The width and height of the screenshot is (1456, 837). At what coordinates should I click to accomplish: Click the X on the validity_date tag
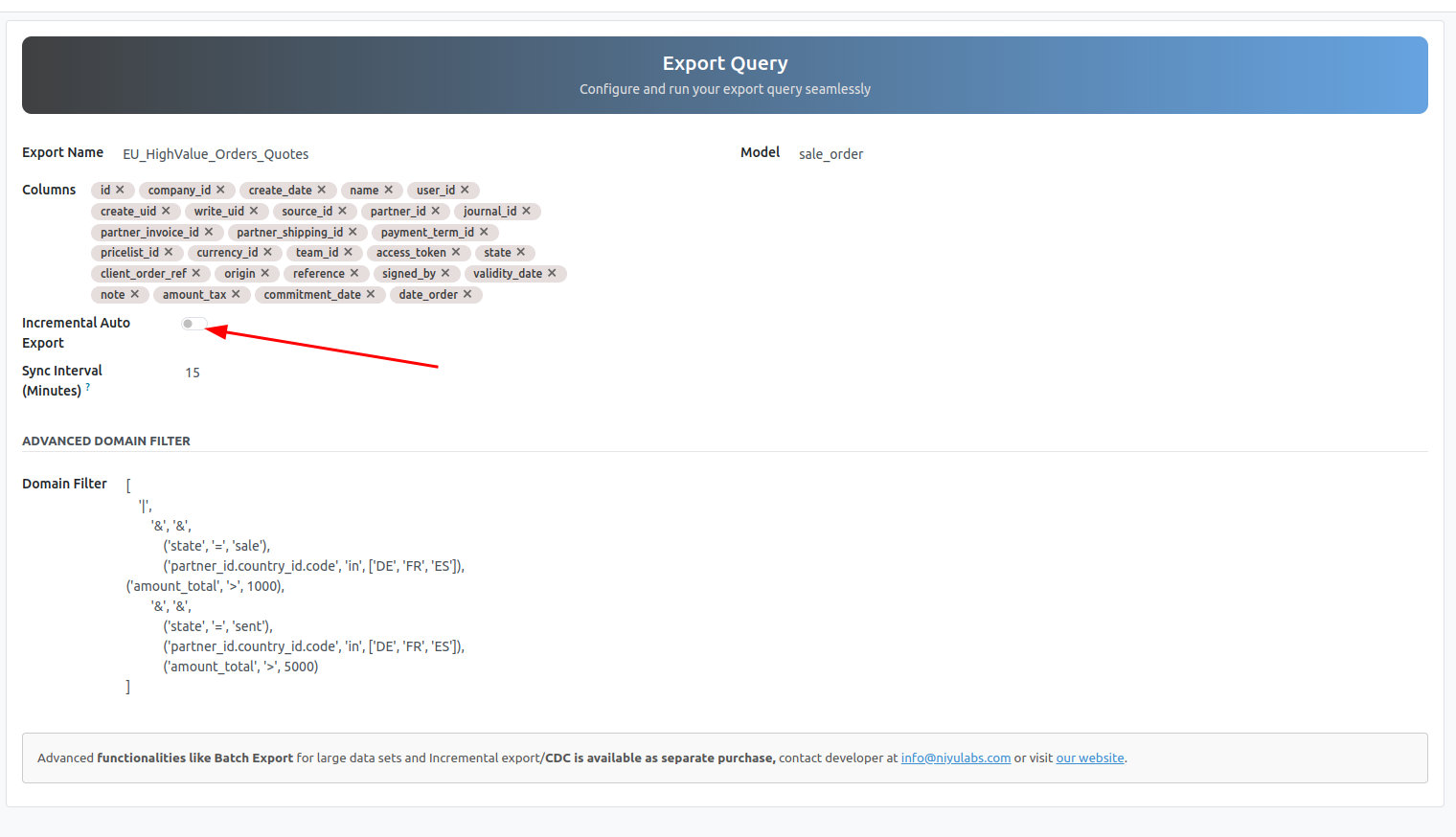pos(552,273)
